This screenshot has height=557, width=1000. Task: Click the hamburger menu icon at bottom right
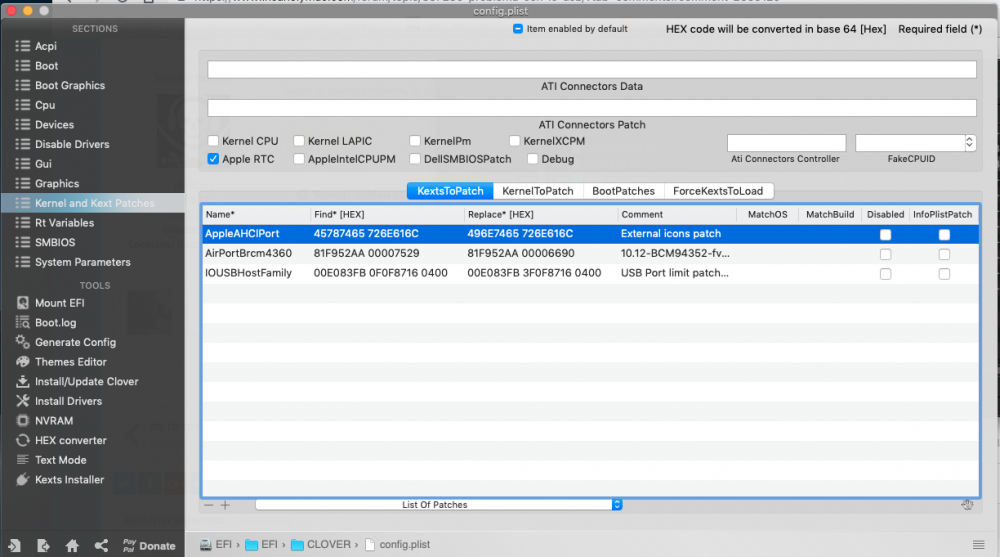click(x=978, y=545)
